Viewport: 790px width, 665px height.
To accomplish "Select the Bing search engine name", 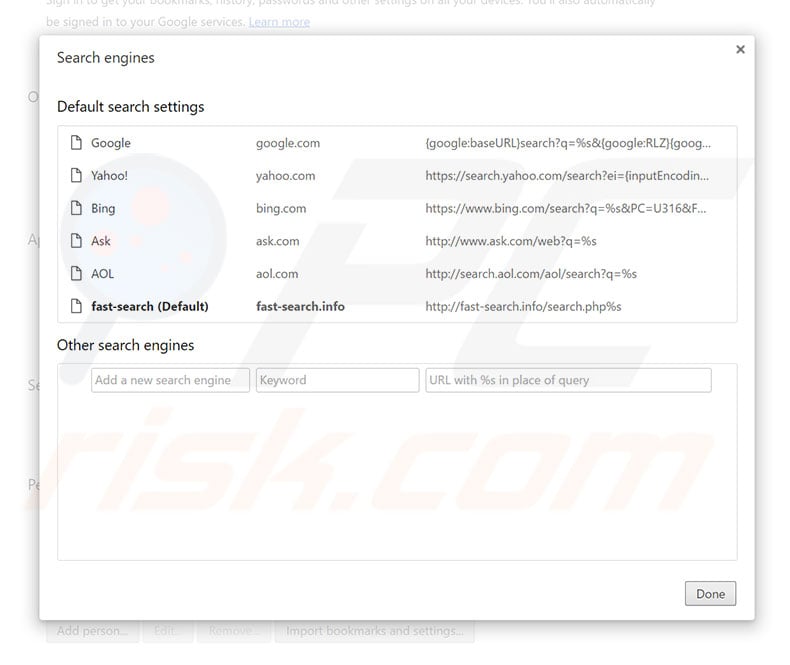I will click(x=103, y=209).
